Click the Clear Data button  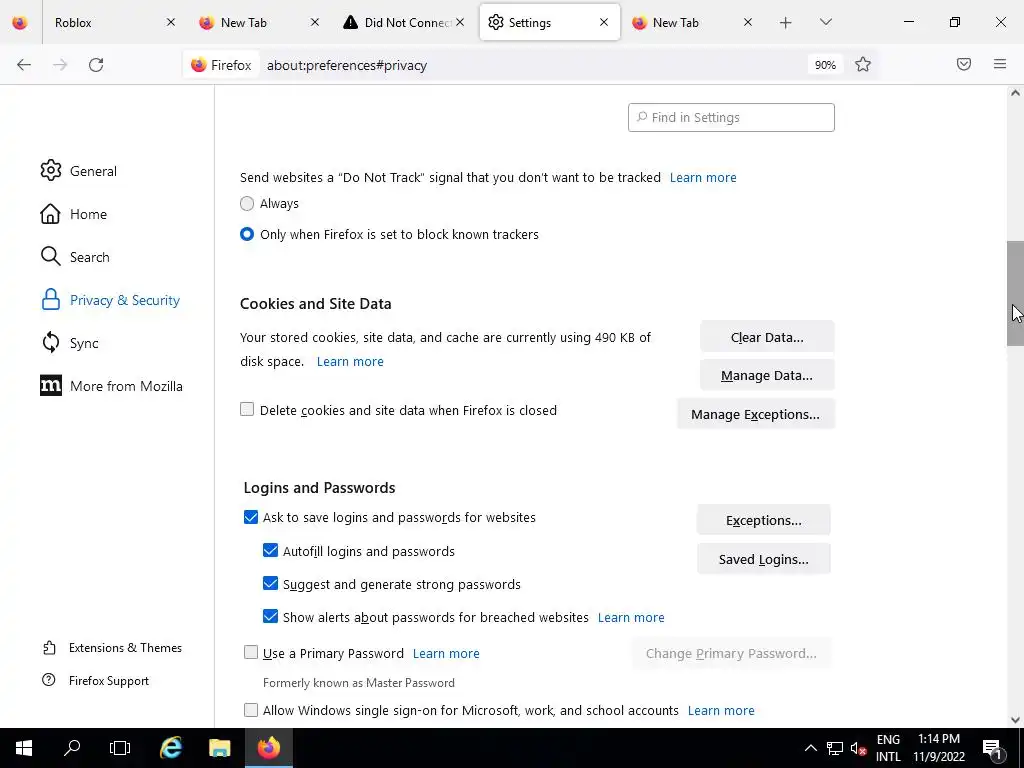click(767, 338)
